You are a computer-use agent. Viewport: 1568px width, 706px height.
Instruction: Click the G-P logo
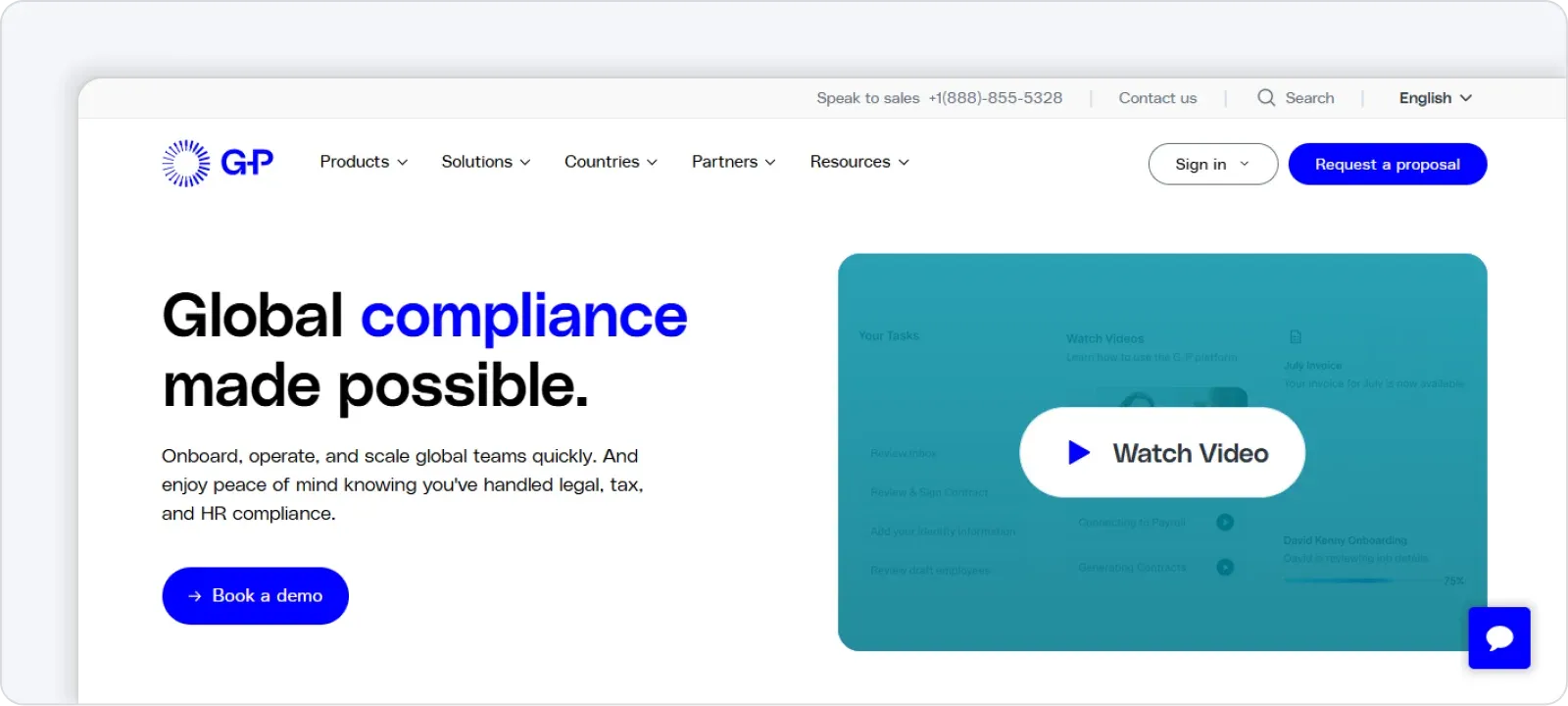pos(218,163)
